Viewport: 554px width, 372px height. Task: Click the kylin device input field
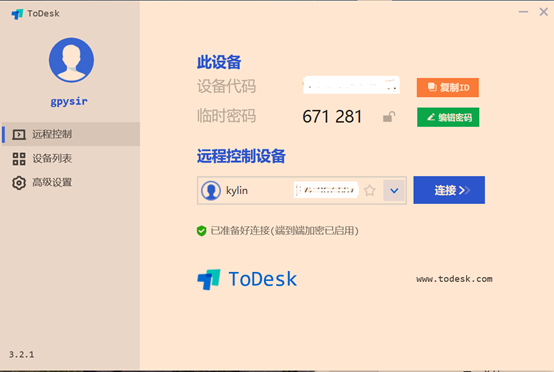pyautogui.click(x=302, y=190)
